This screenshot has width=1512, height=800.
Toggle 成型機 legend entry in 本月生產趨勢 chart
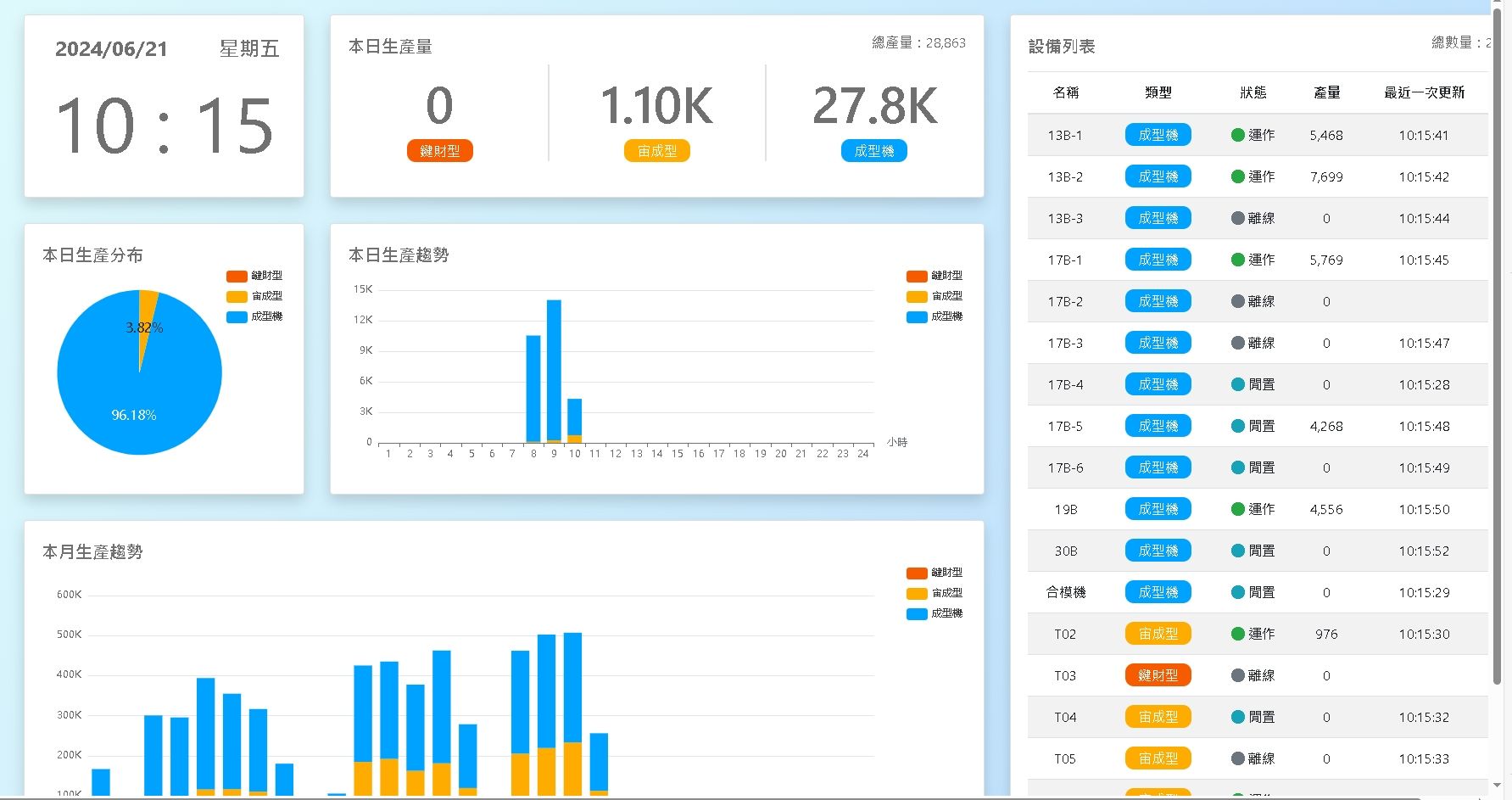pyautogui.click(x=935, y=613)
